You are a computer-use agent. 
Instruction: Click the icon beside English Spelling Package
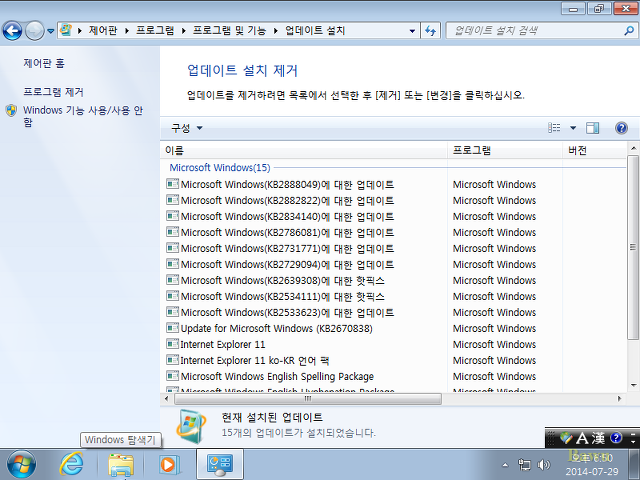[172, 376]
